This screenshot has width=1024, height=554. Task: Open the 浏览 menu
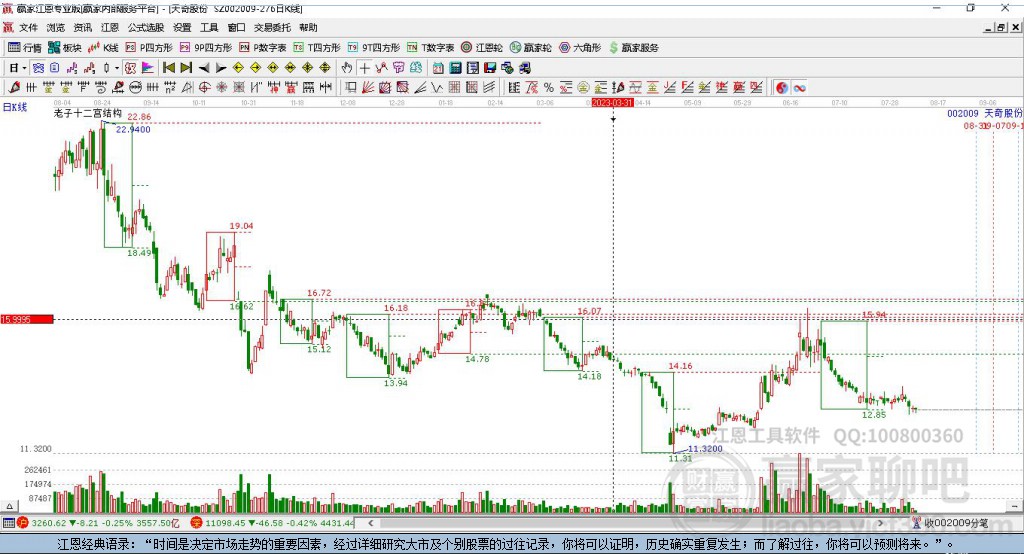56,27
